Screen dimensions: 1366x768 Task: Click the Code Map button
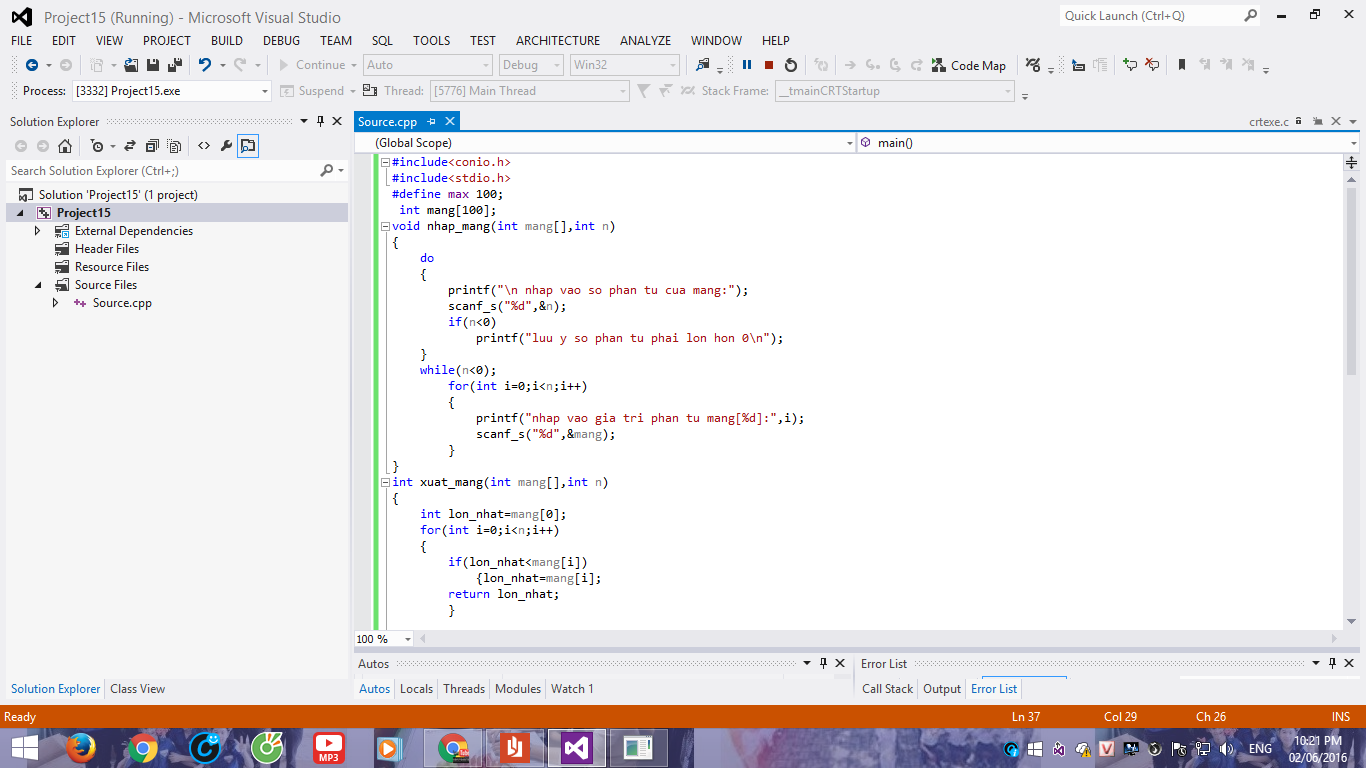coord(968,65)
